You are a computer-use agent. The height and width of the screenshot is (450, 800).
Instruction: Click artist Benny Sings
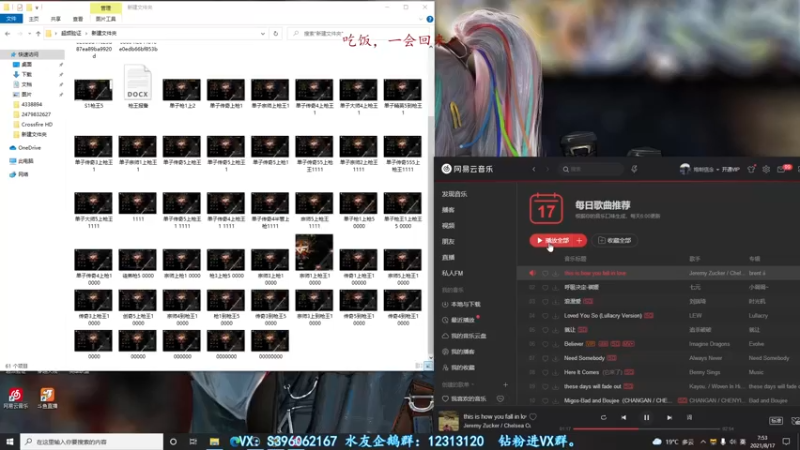704,372
